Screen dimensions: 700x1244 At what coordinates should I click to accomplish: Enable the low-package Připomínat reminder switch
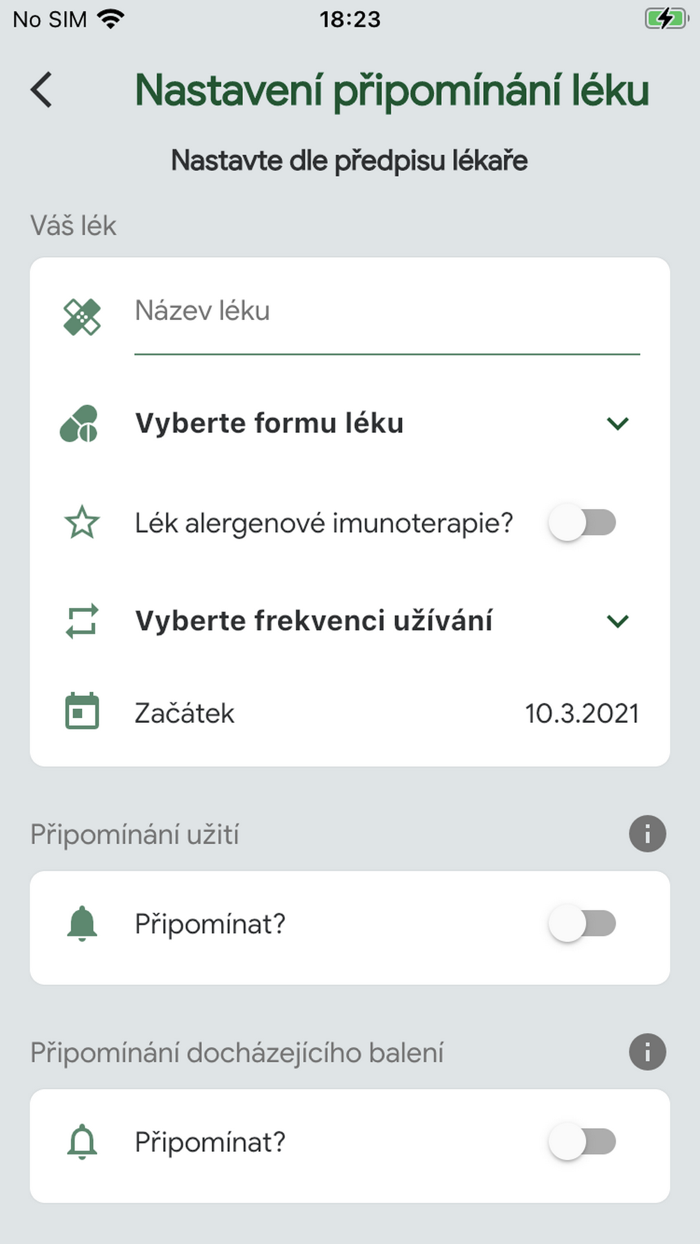(x=582, y=1143)
